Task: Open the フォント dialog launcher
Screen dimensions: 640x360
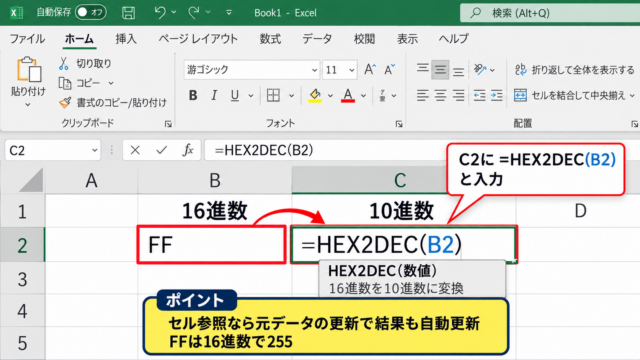Action: pyautogui.click(x=399, y=124)
